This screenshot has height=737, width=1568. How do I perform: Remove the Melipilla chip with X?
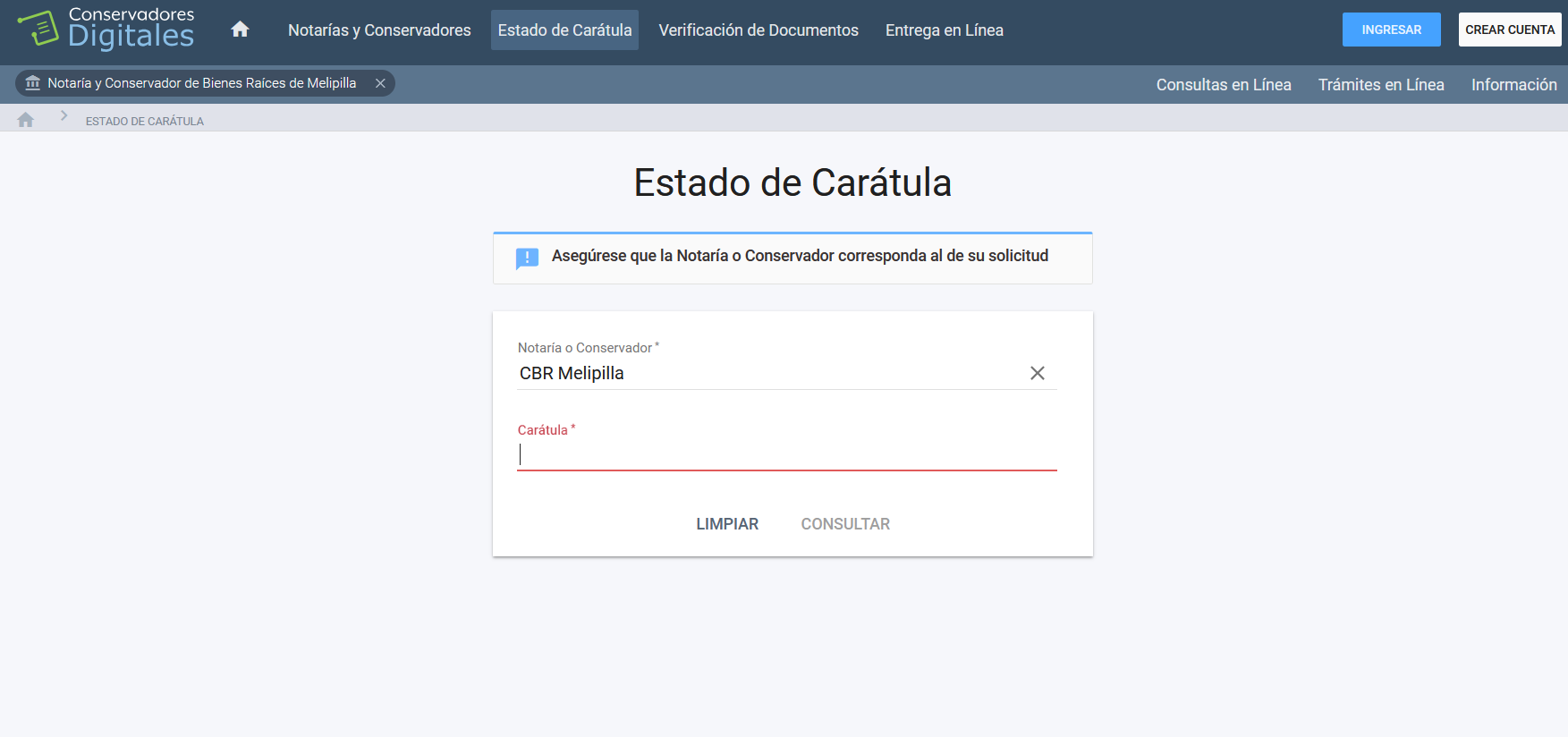[x=380, y=83]
